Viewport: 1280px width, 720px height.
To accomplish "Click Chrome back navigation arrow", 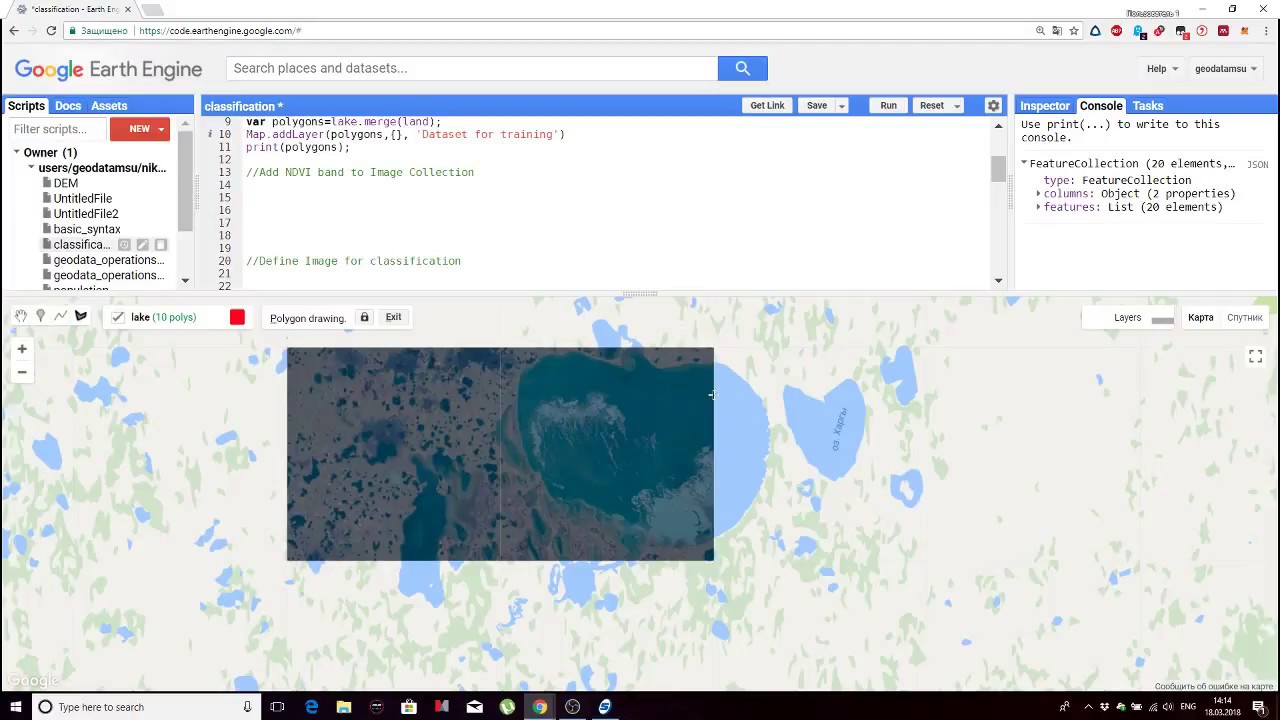I will [14, 31].
